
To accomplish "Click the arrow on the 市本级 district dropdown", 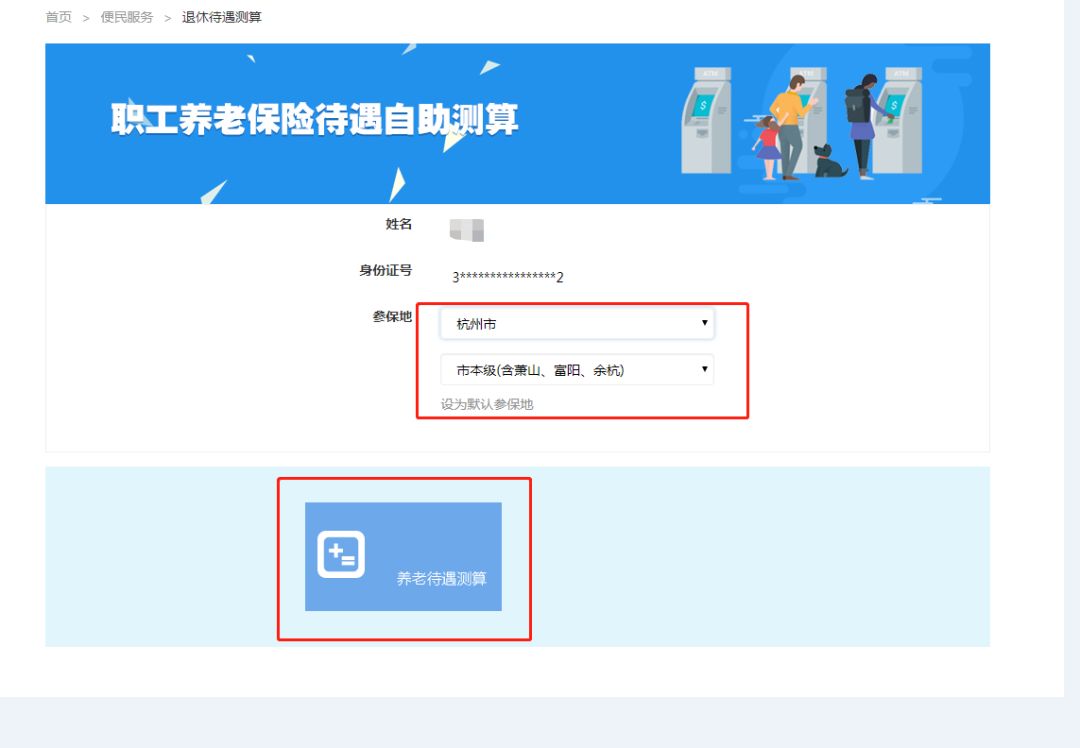I will (x=704, y=369).
